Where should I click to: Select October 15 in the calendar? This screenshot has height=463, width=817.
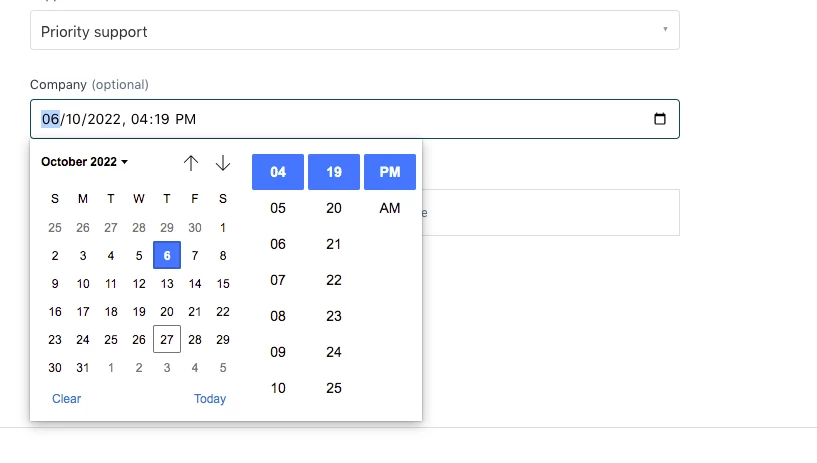(223, 283)
